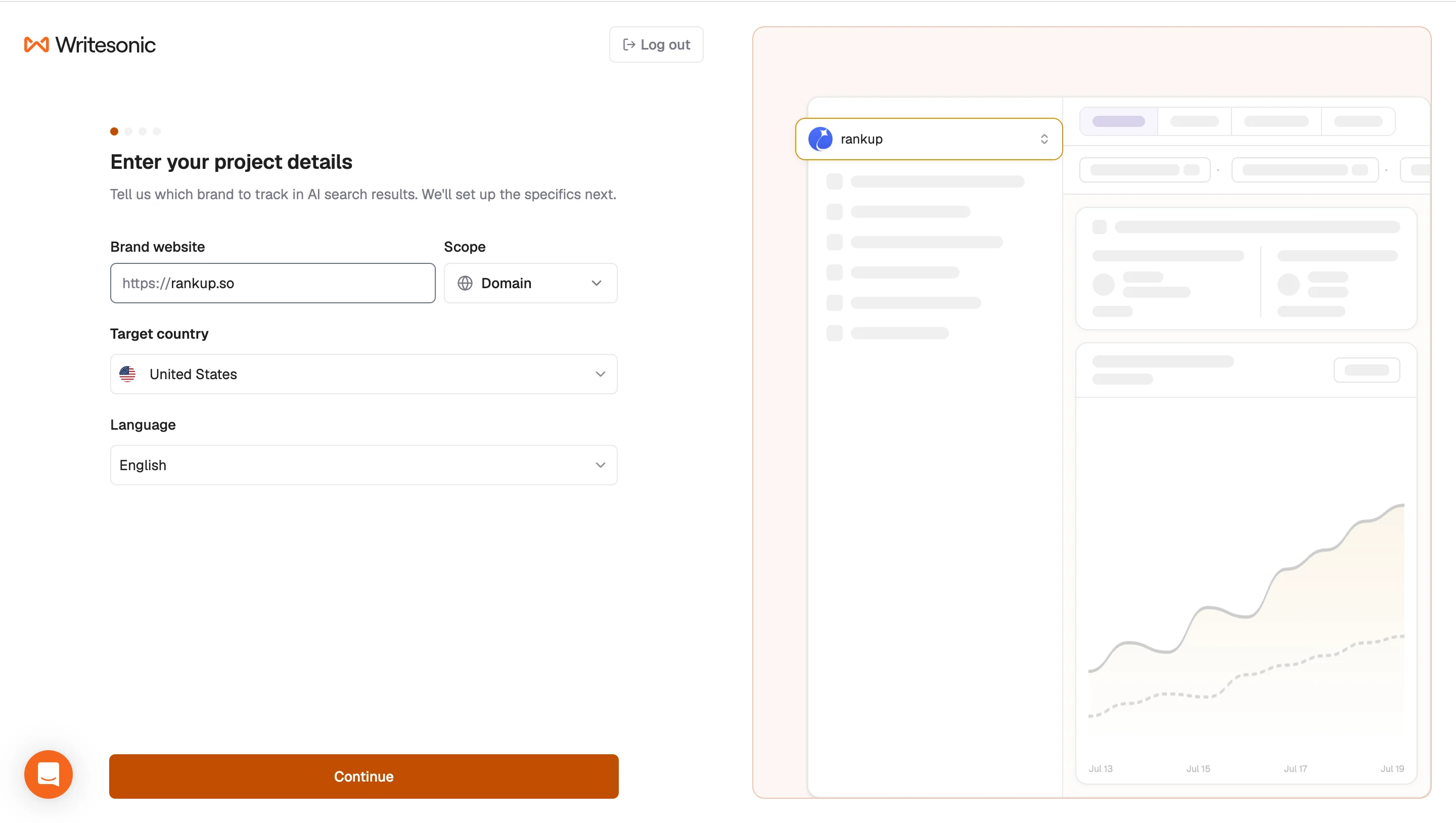Open the Target country dropdown
Viewport: 1456px width, 823px height.
tap(363, 374)
